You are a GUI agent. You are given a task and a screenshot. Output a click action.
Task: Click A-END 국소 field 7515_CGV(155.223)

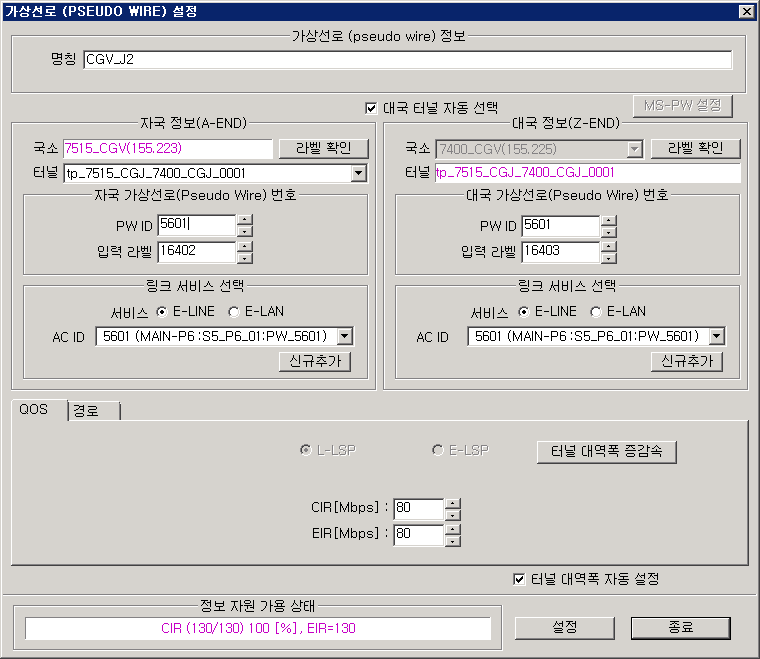pos(168,149)
